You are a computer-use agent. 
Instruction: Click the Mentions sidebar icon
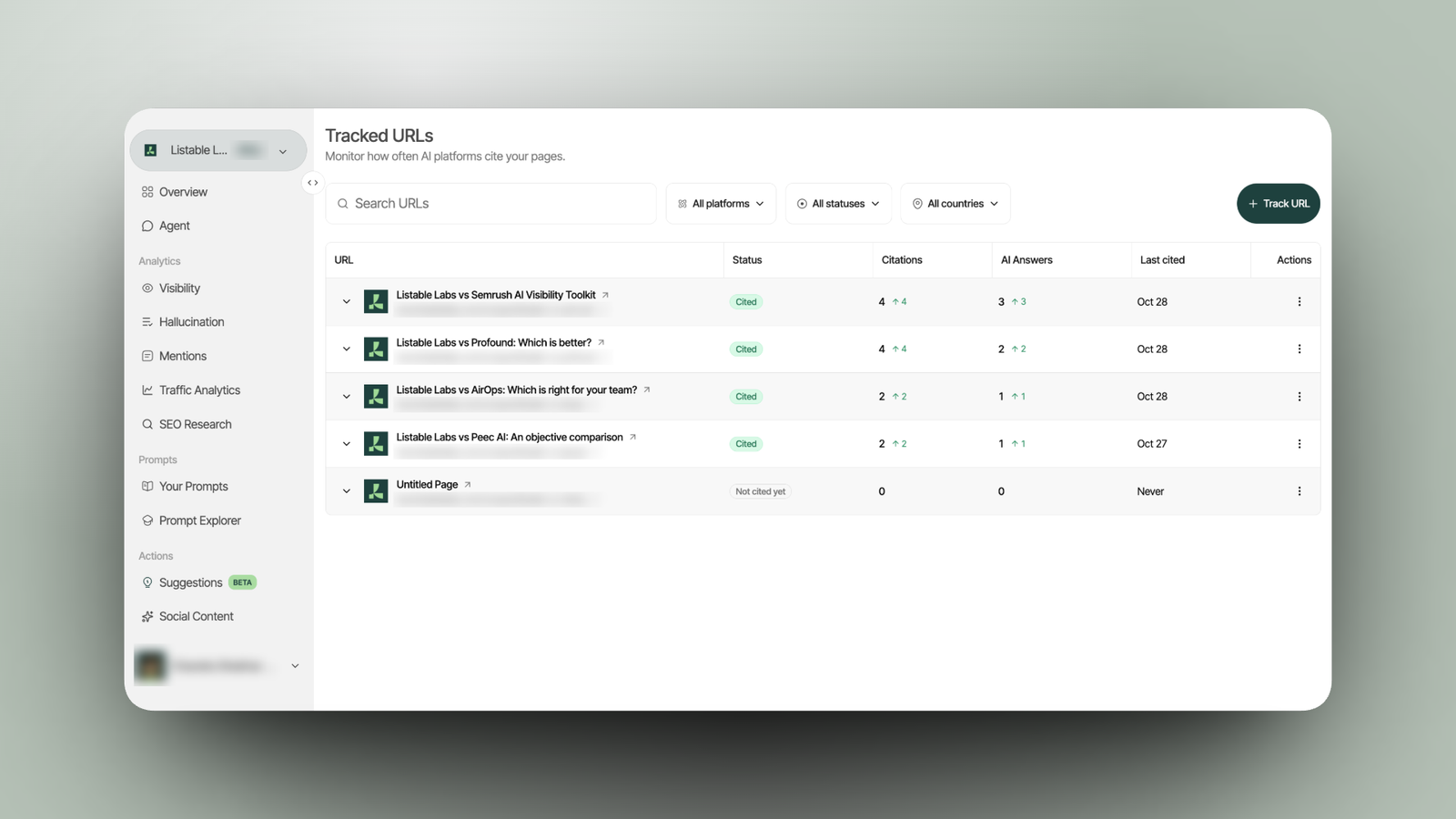tap(147, 356)
